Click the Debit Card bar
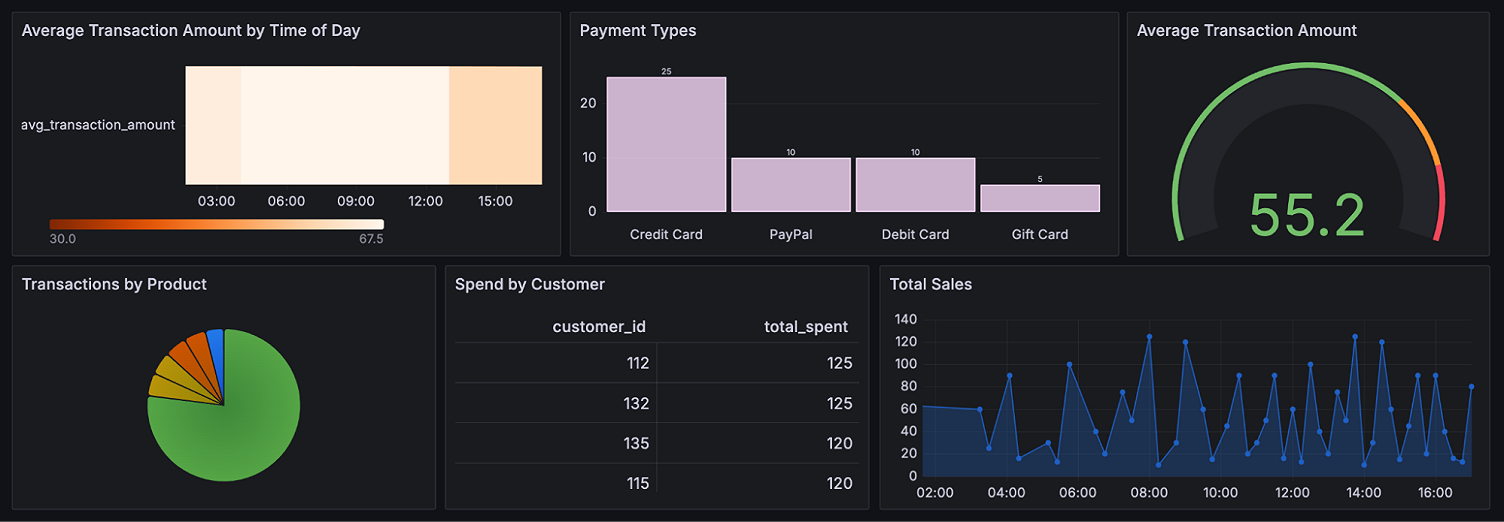This screenshot has width=1504, height=522. 915,185
